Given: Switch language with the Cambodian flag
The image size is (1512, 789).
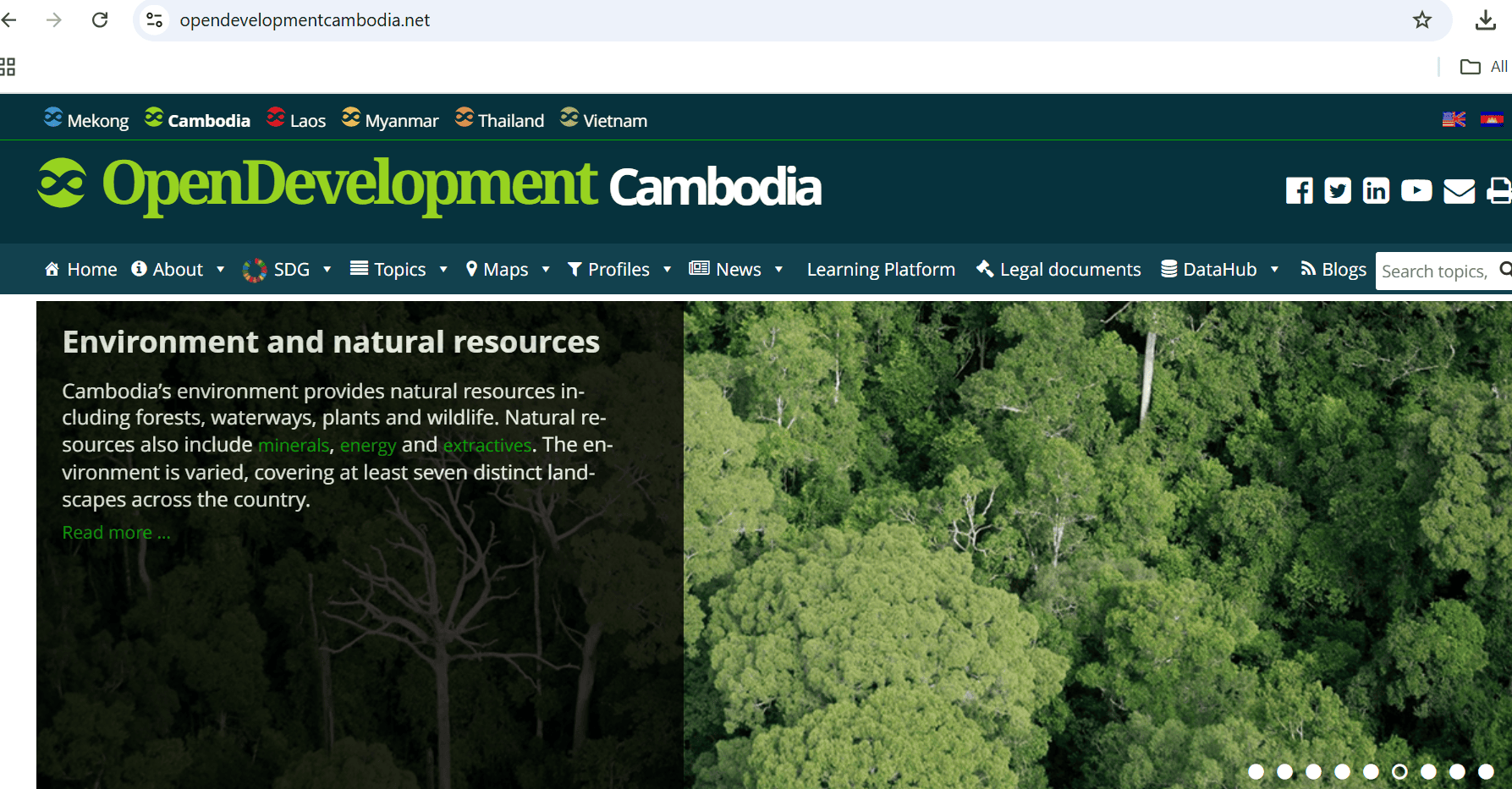Looking at the screenshot, I should [1492, 119].
